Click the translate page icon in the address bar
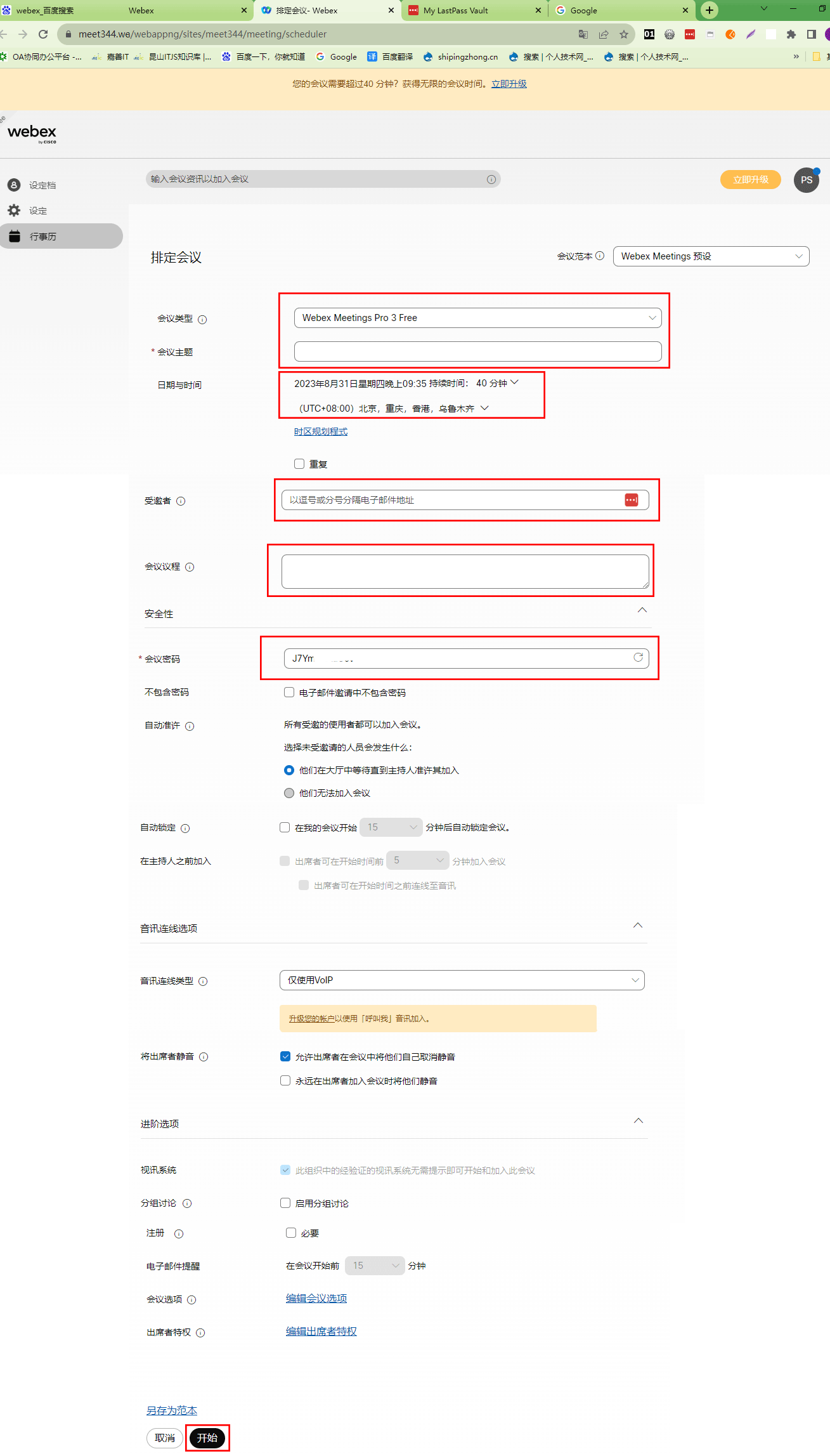This screenshot has width=830, height=1456. [583, 34]
